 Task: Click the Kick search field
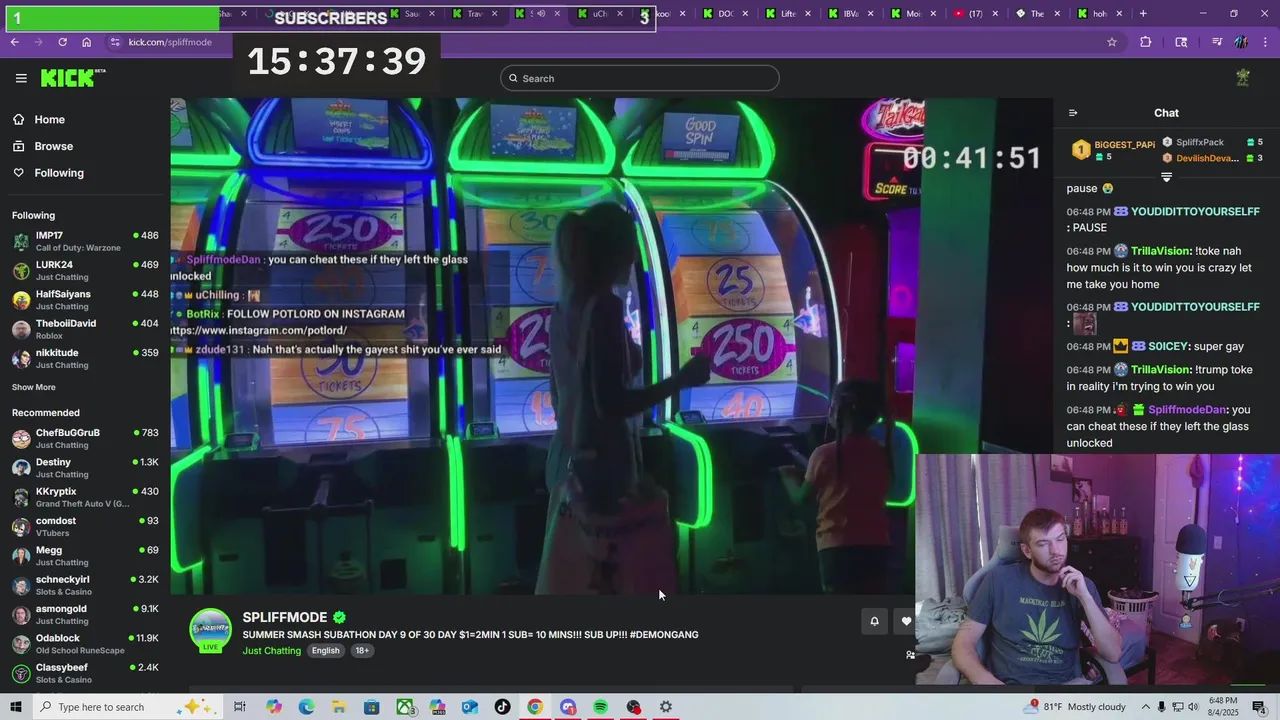coord(640,78)
